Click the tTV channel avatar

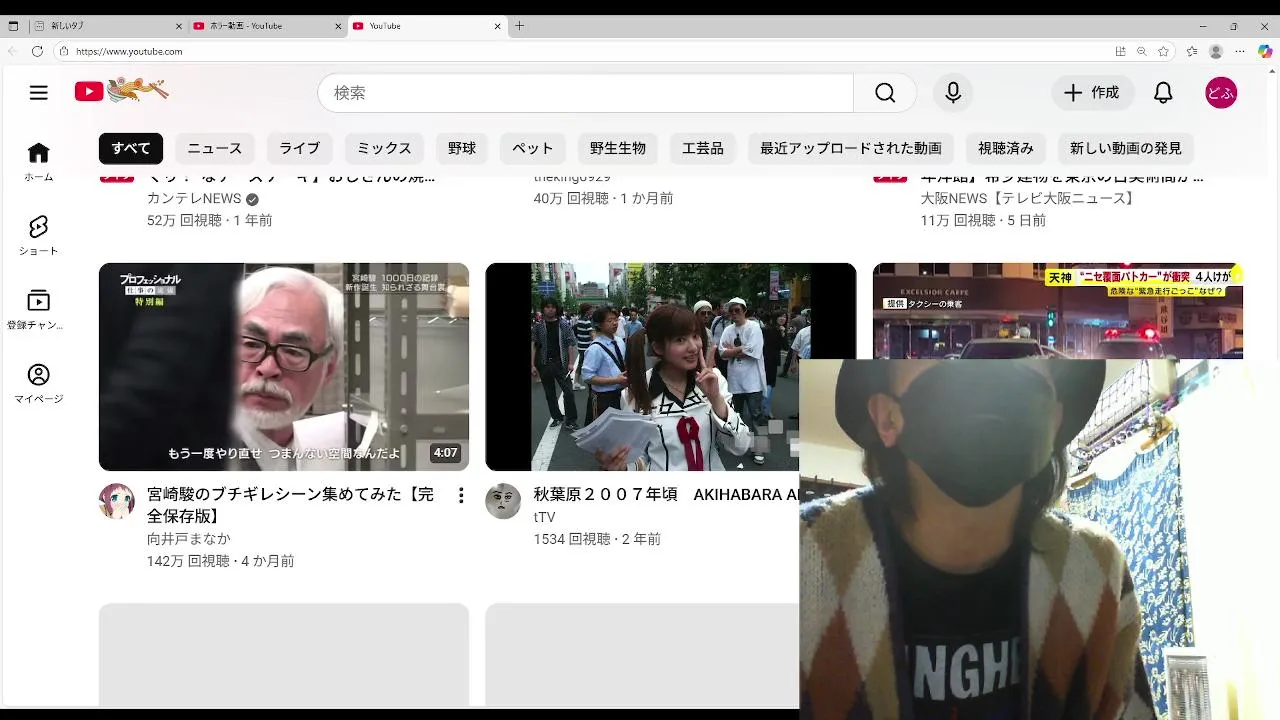tap(503, 501)
